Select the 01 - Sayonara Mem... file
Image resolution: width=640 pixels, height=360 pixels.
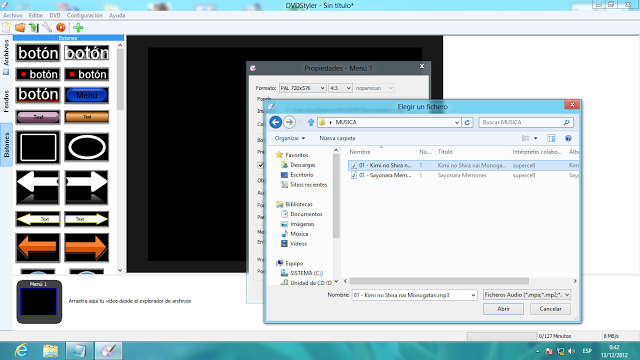point(385,175)
